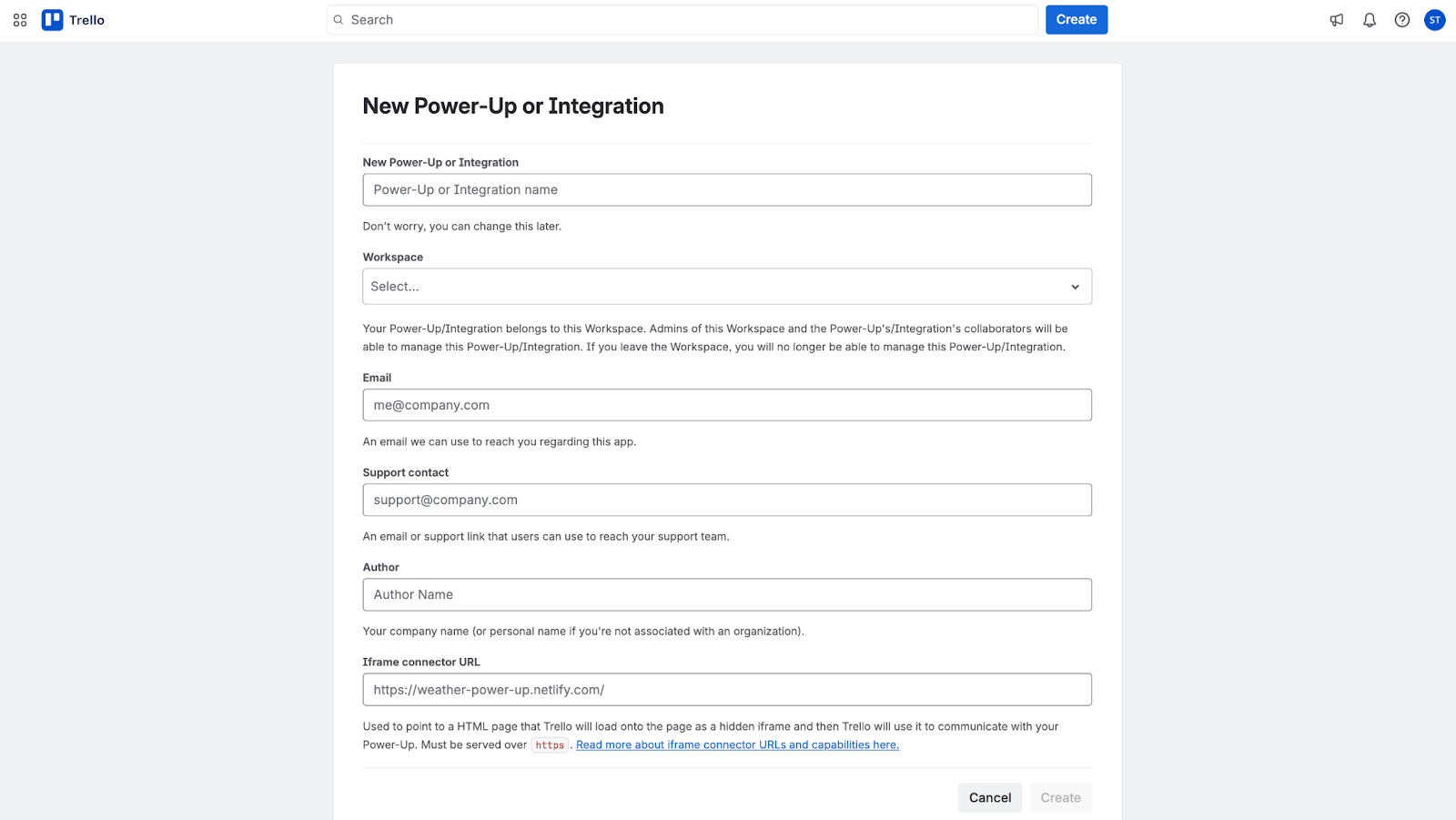Screen dimensions: 1456x820
Task: Open the notifications bell
Action: 1369,20
